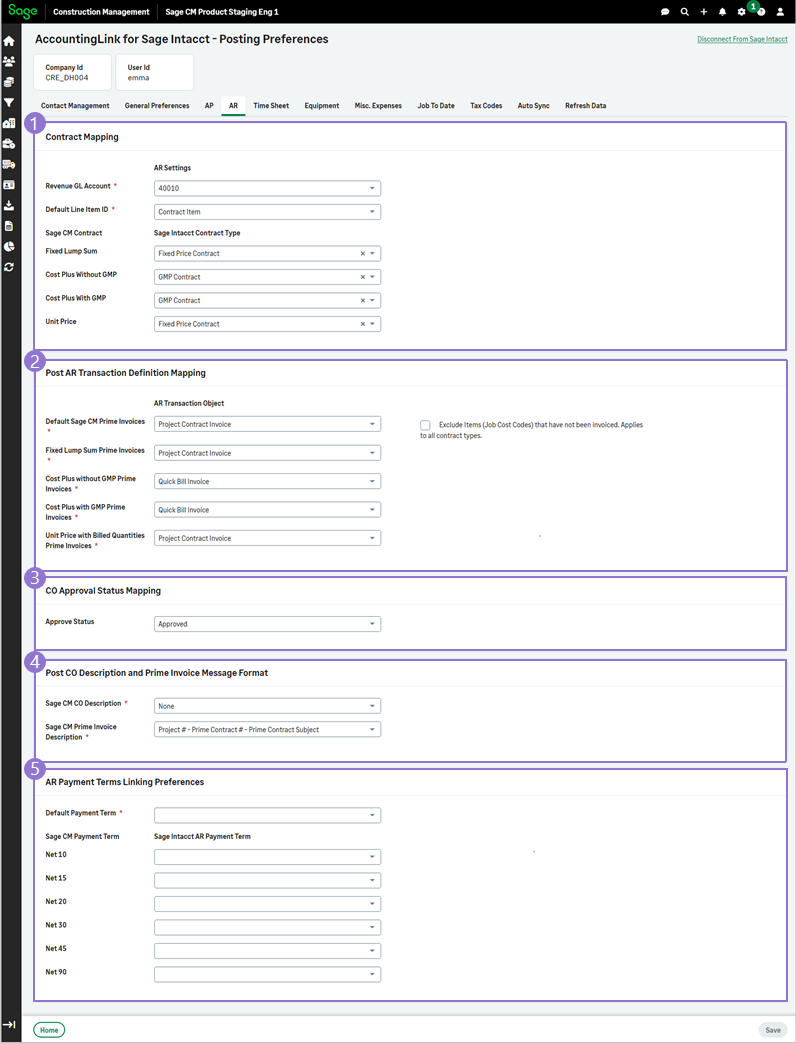This screenshot has width=796, height=1043.
Task: Expand Sage CM CO Description dropdown
Action: tap(268, 706)
